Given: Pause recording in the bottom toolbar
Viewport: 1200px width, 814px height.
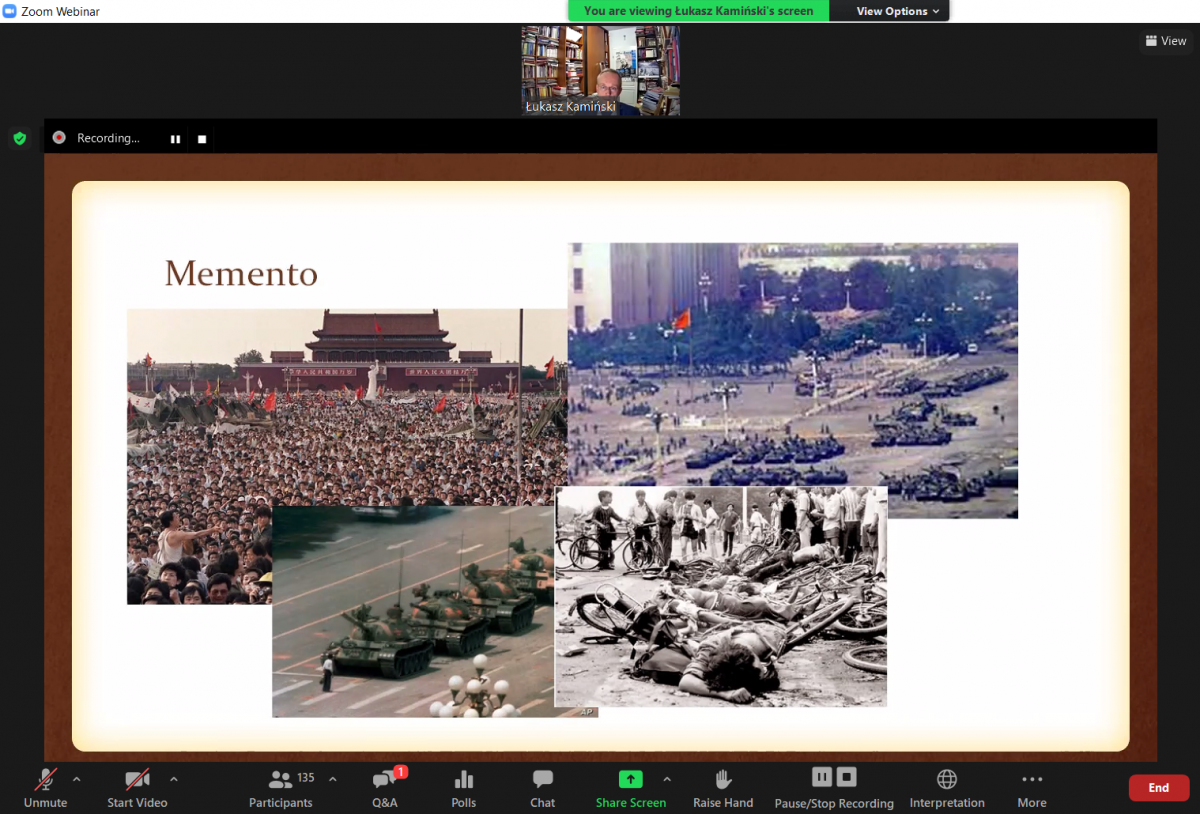Looking at the screenshot, I should 822,777.
